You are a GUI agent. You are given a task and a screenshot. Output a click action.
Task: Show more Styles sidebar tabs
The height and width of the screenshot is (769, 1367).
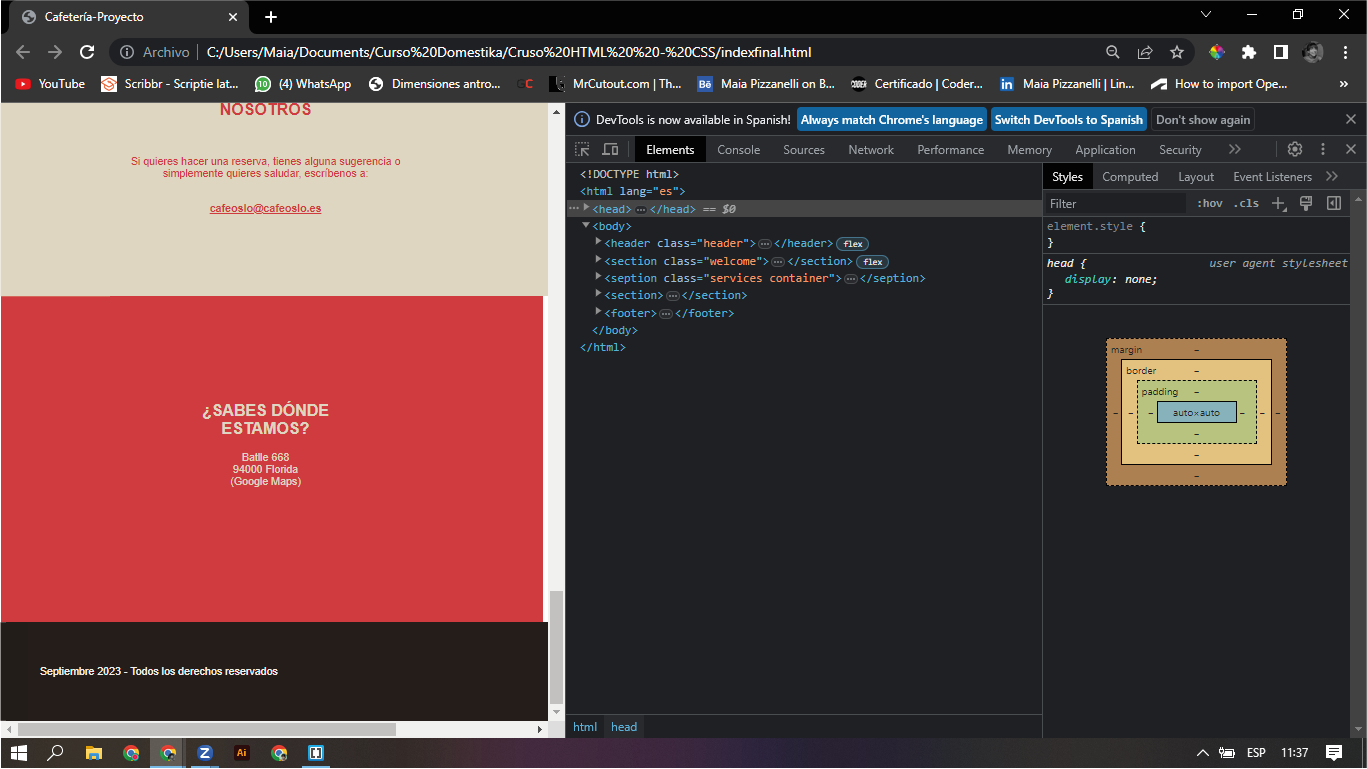point(1332,176)
